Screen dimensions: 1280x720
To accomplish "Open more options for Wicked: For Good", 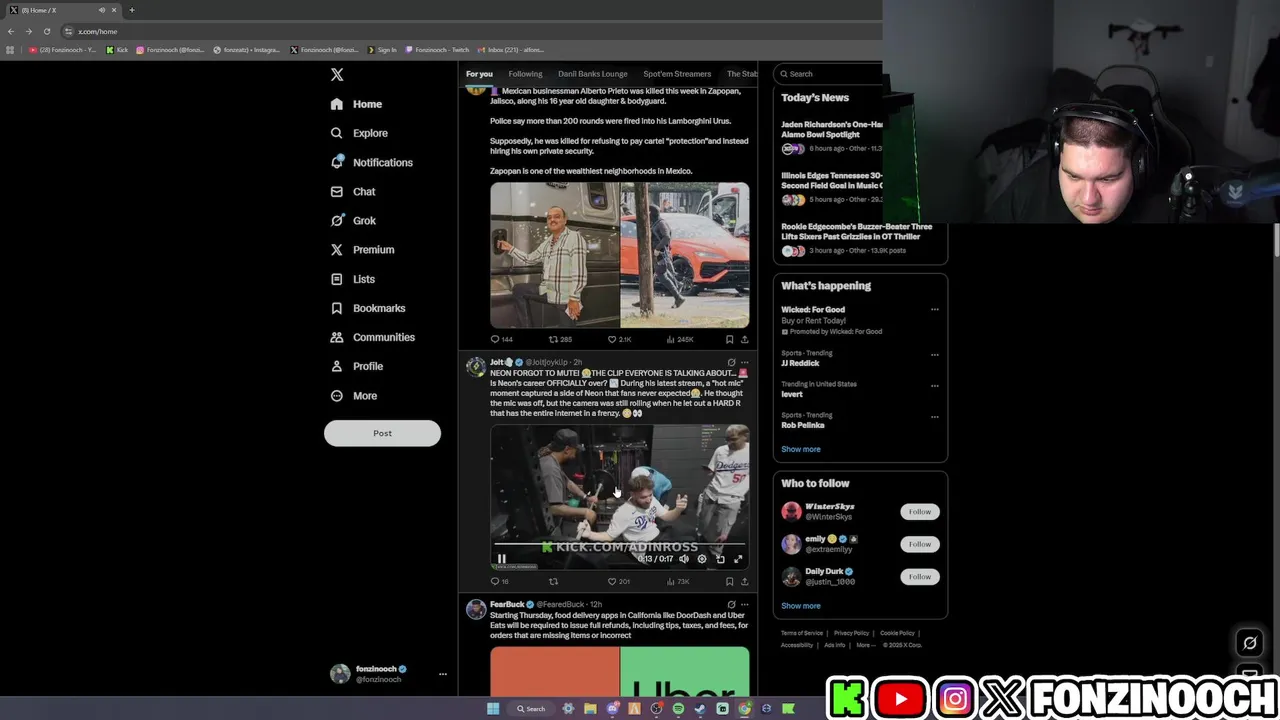I will tap(935, 309).
